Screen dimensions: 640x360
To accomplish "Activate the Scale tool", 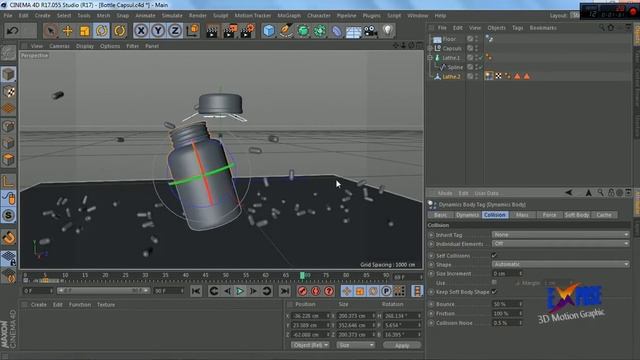I will (x=84, y=31).
